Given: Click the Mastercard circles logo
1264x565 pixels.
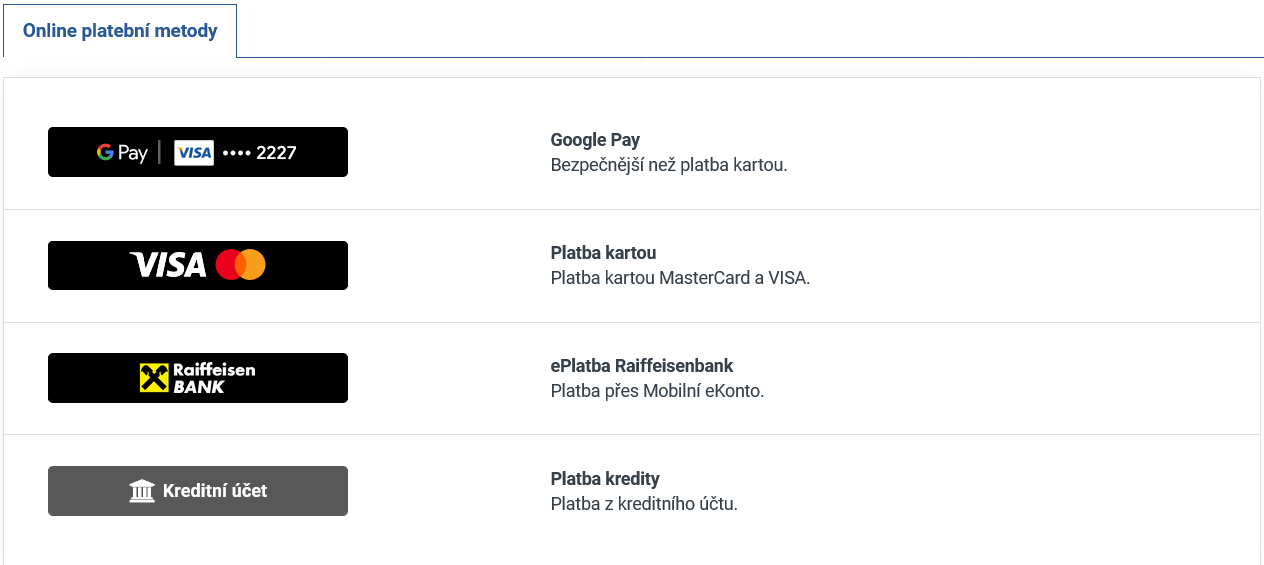Looking at the screenshot, I should pos(240,265).
